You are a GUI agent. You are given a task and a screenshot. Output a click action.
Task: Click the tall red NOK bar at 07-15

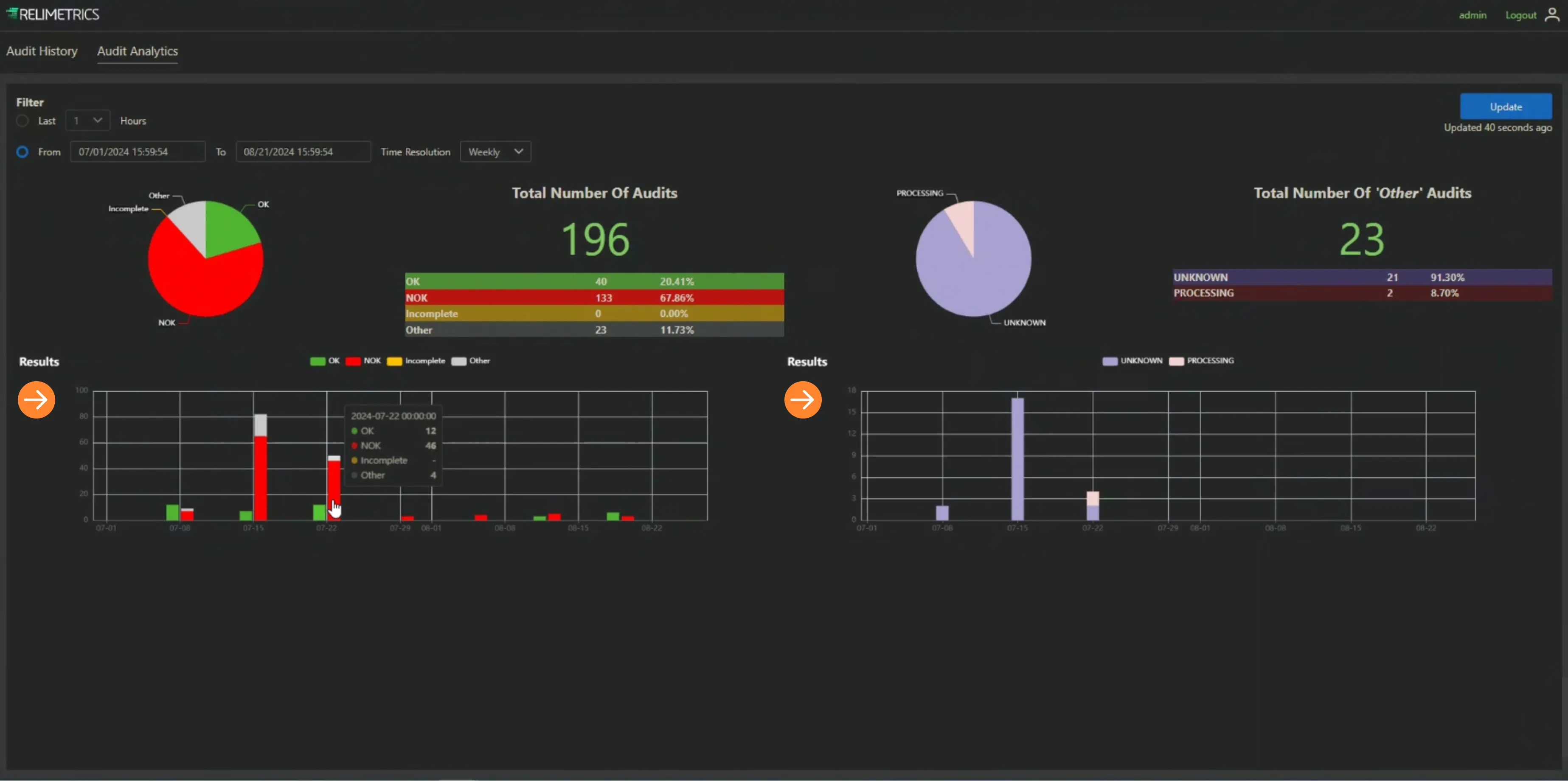click(x=261, y=478)
